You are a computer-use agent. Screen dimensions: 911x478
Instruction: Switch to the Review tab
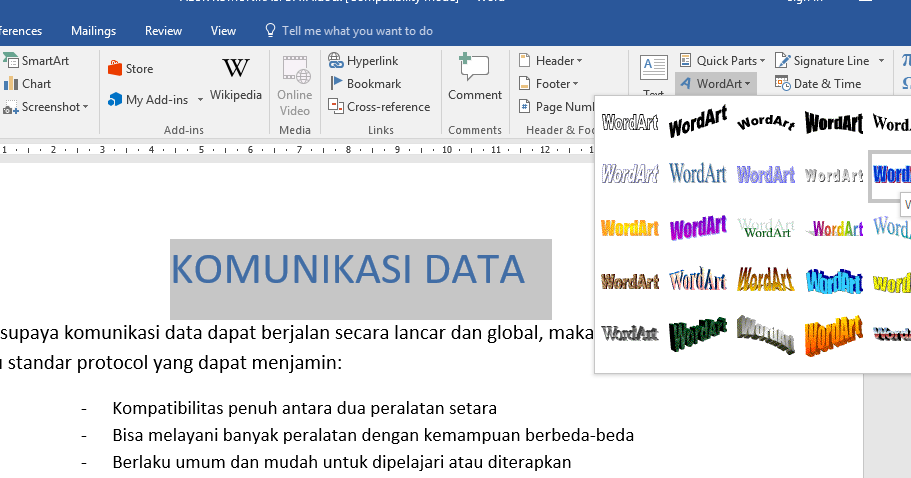[163, 31]
